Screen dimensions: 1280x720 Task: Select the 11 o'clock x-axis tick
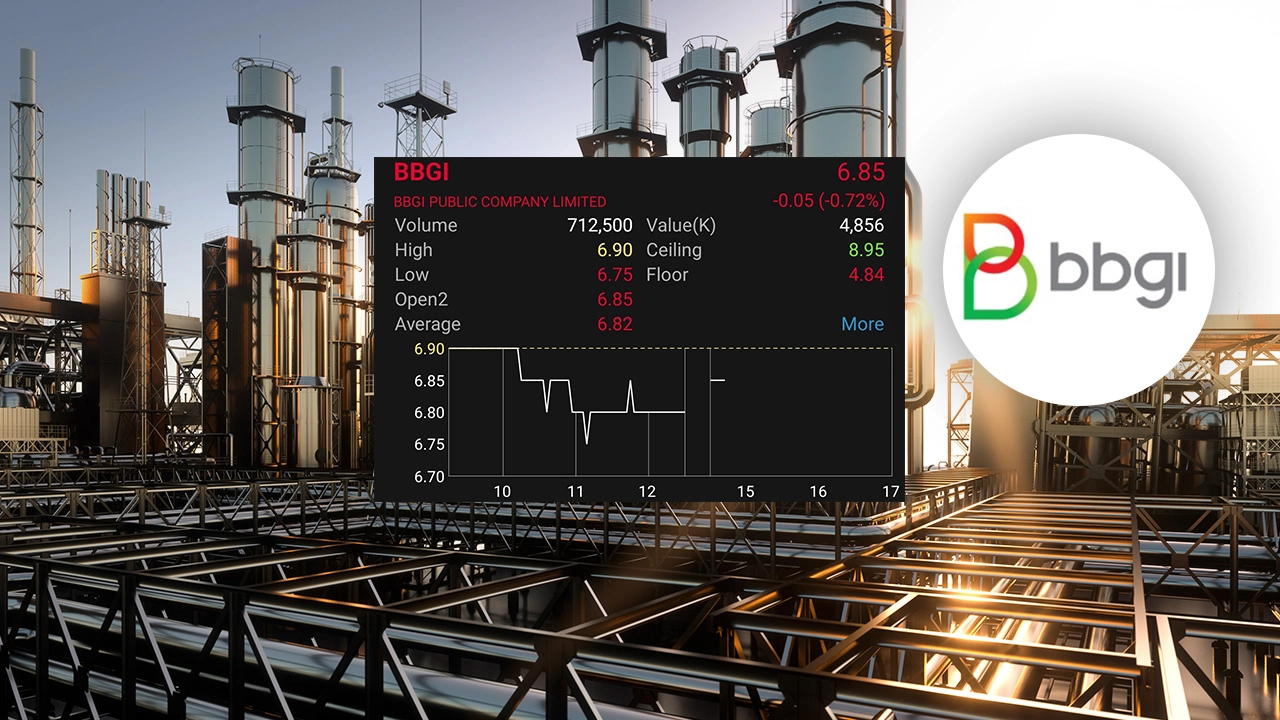coord(575,491)
